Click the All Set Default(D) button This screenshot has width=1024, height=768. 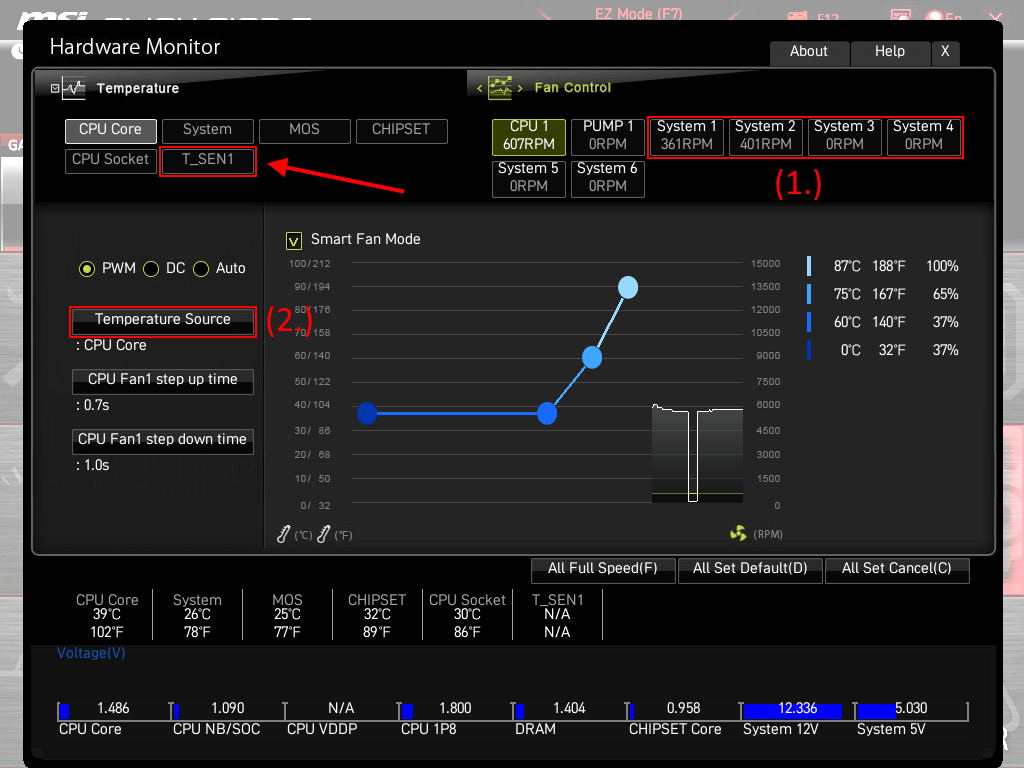point(750,569)
